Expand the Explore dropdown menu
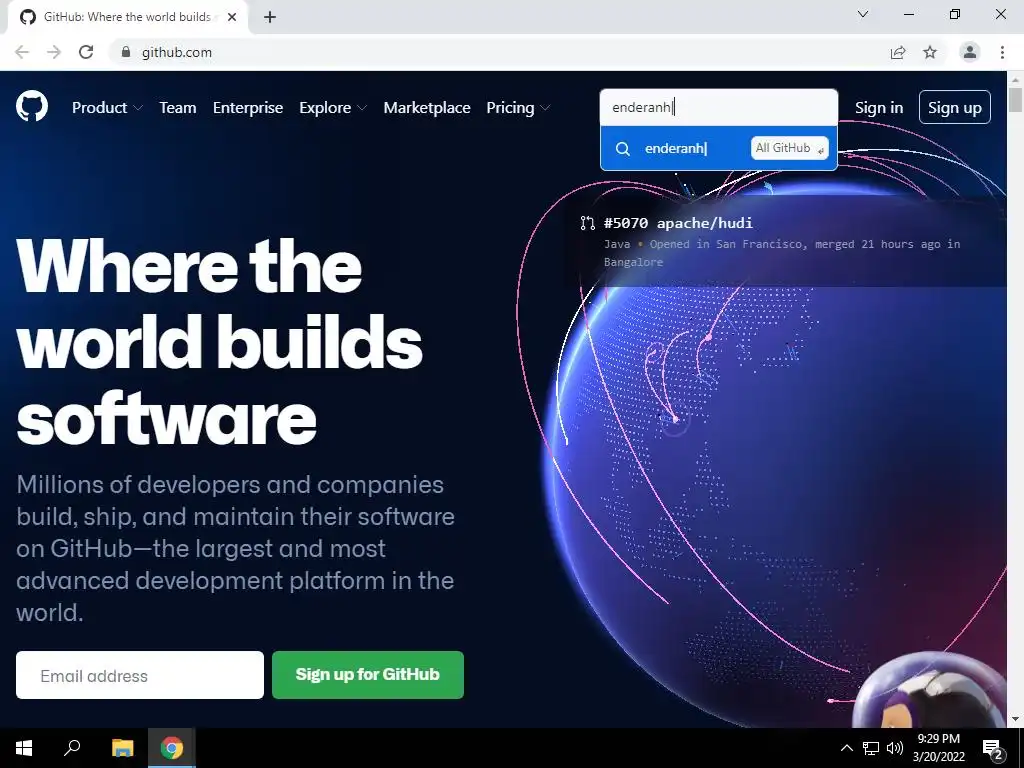The image size is (1024, 768). [333, 108]
